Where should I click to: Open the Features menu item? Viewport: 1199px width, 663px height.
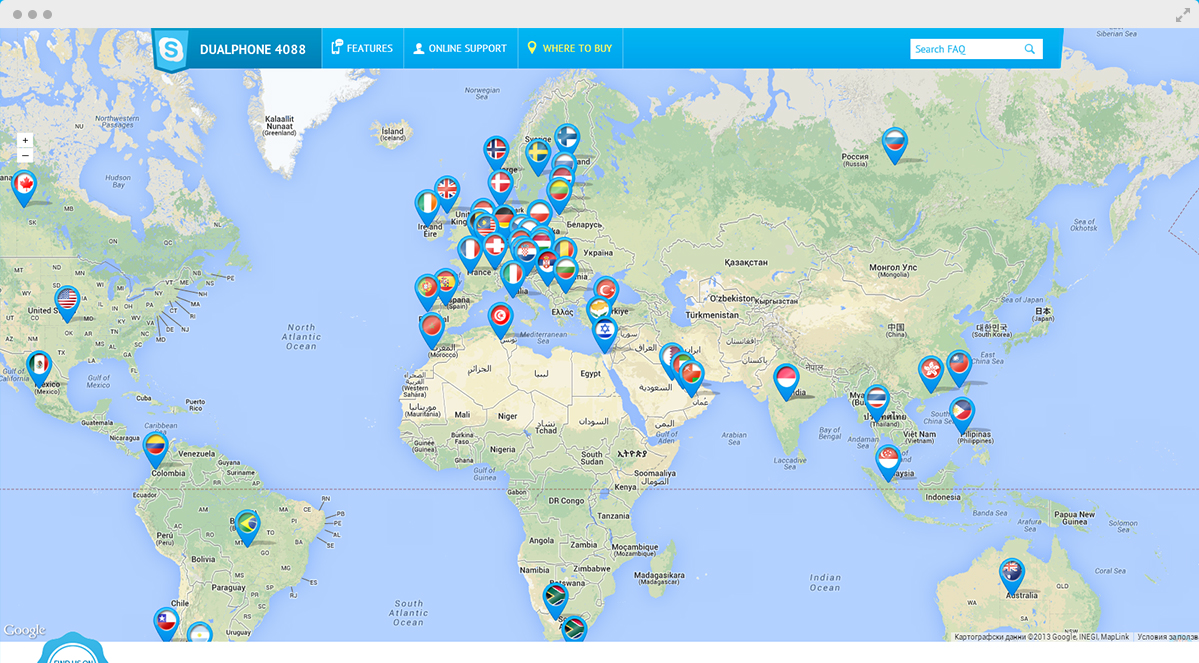[362, 48]
